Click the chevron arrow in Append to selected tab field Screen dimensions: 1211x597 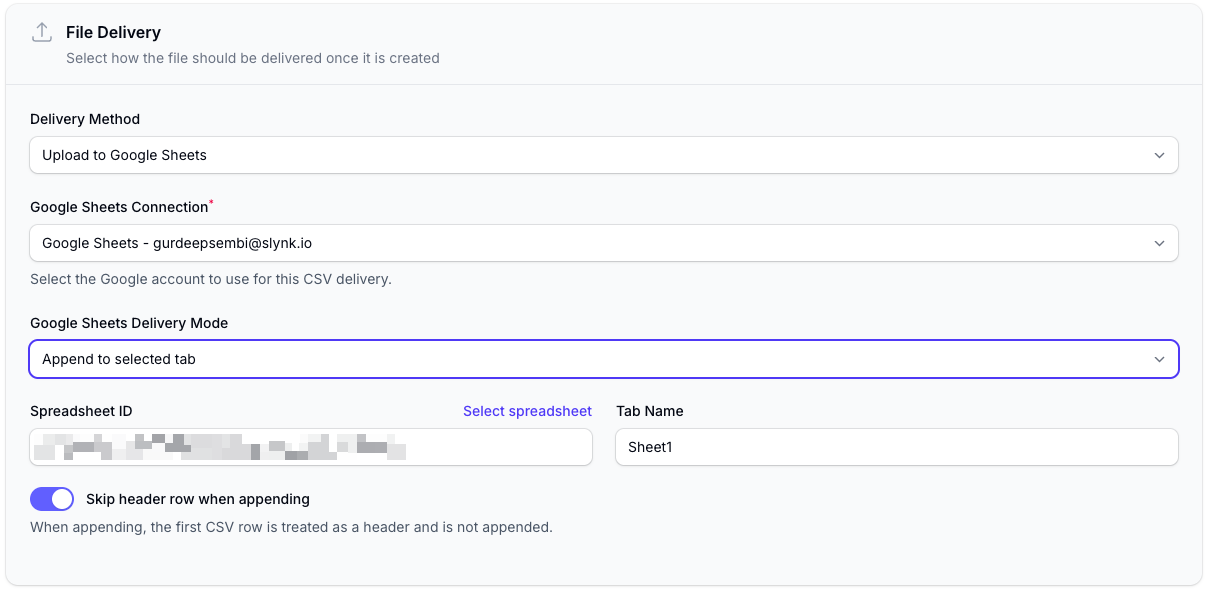click(1159, 359)
